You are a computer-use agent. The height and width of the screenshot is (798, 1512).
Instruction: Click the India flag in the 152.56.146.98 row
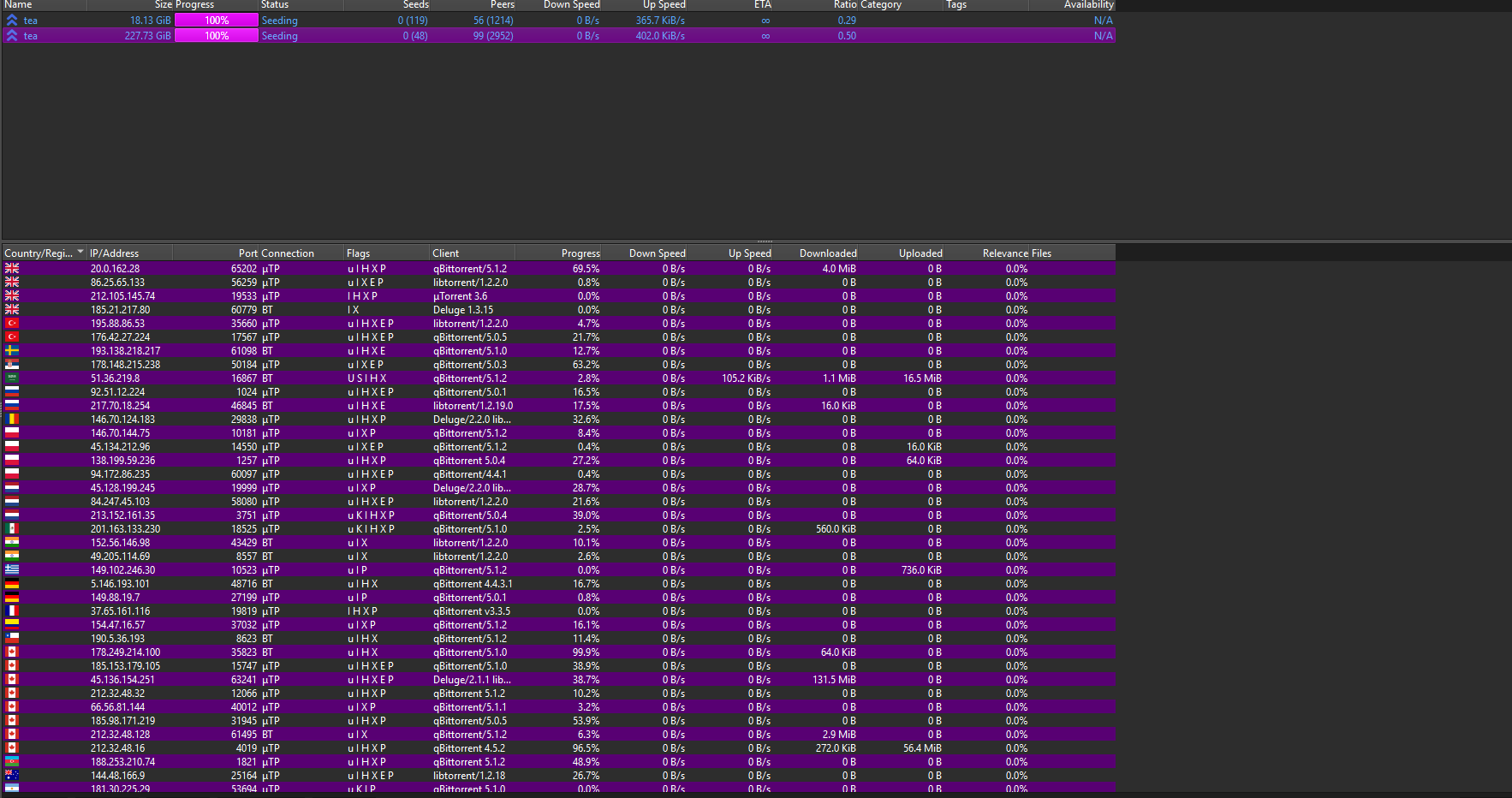12,542
